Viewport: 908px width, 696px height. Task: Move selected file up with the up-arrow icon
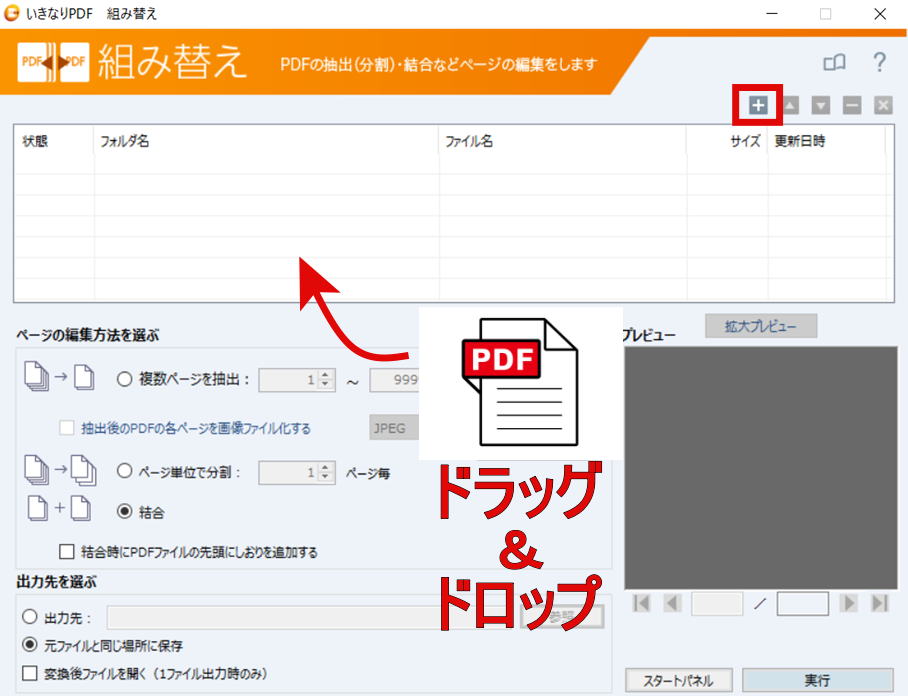click(790, 105)
